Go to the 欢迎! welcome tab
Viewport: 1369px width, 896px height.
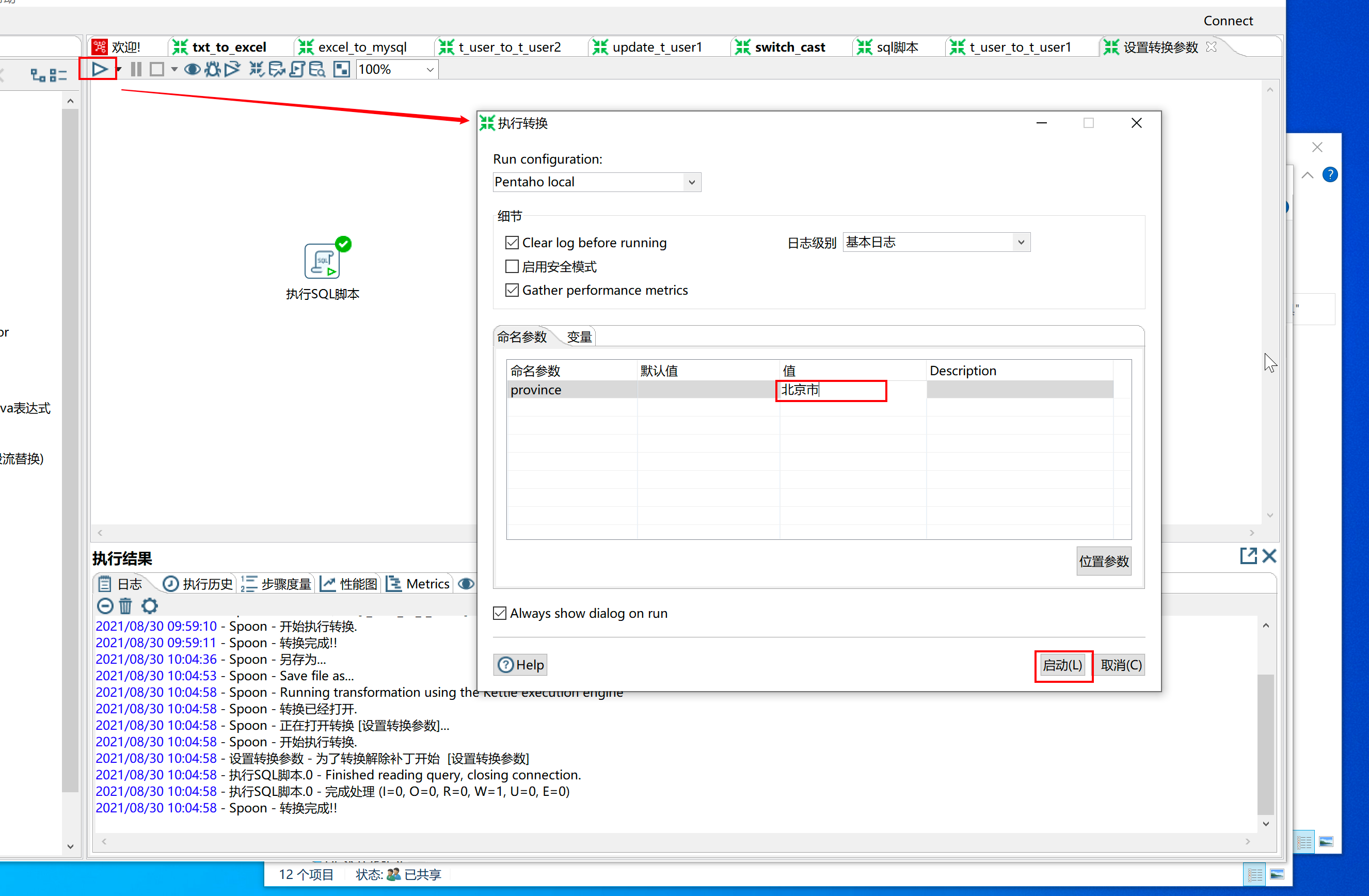117,46
